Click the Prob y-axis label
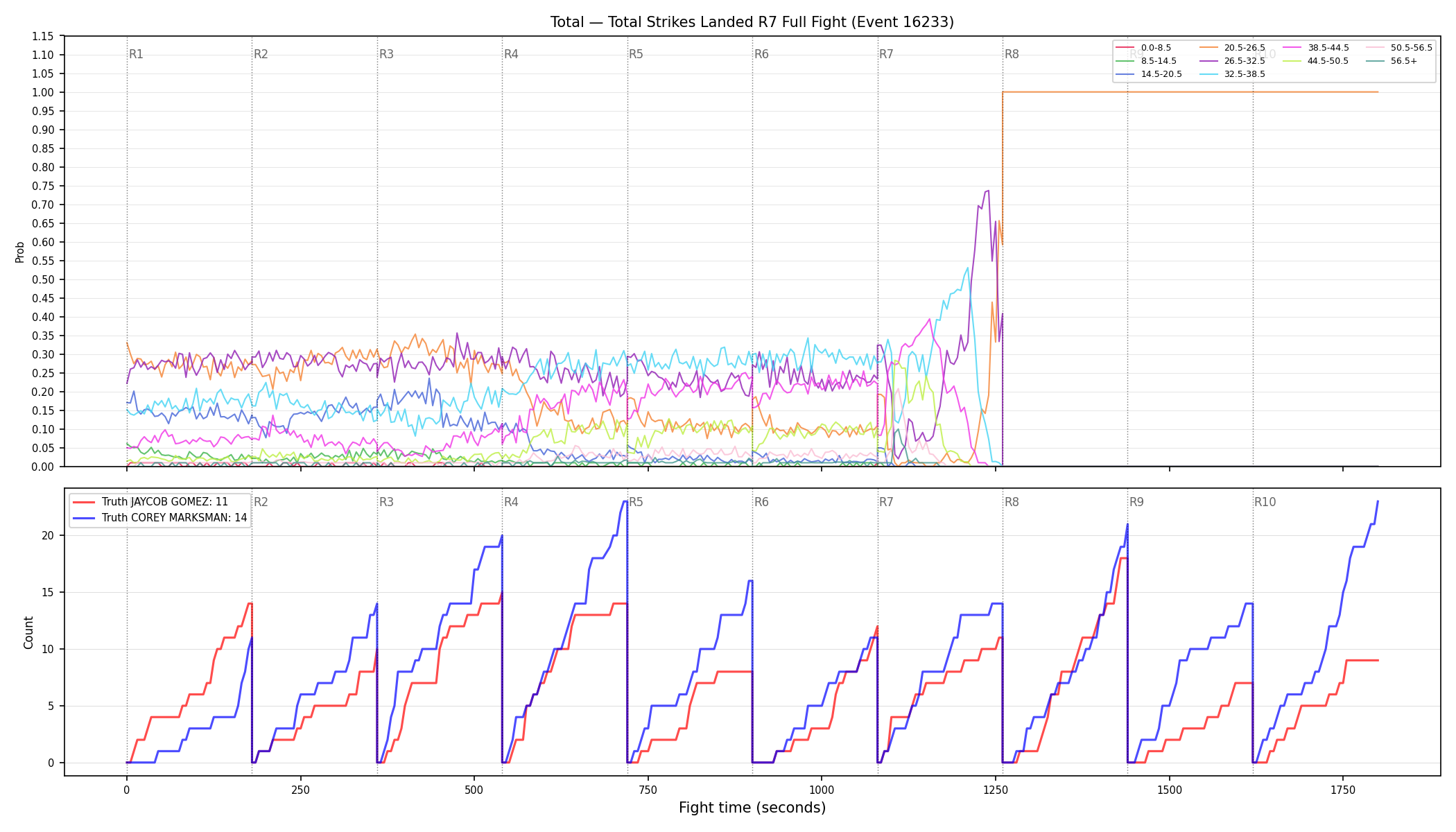The image size is (1456, 832). pyautogui.click(x=20, y=252)
